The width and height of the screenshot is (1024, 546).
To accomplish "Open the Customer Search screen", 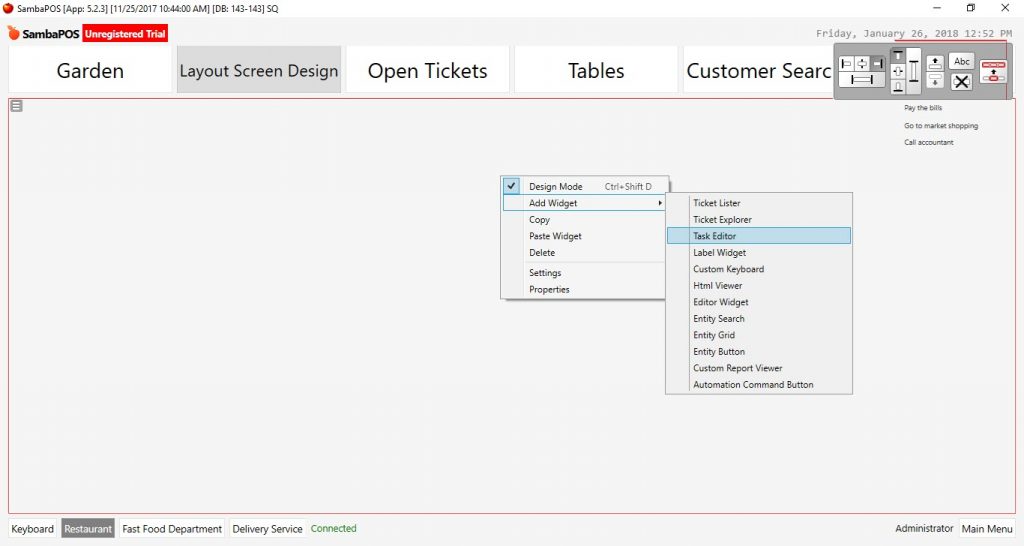I will (x=759, y=70).
